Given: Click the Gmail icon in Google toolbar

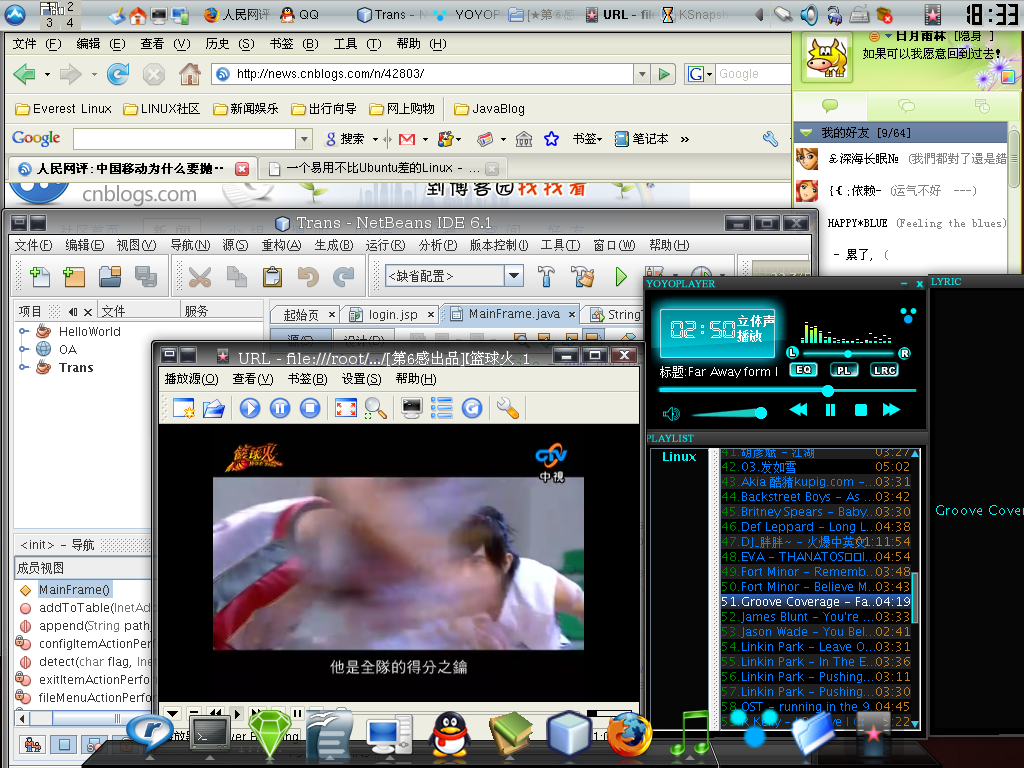Looking at the screenshot, I should pyautogui.click(x=407, y=139).
